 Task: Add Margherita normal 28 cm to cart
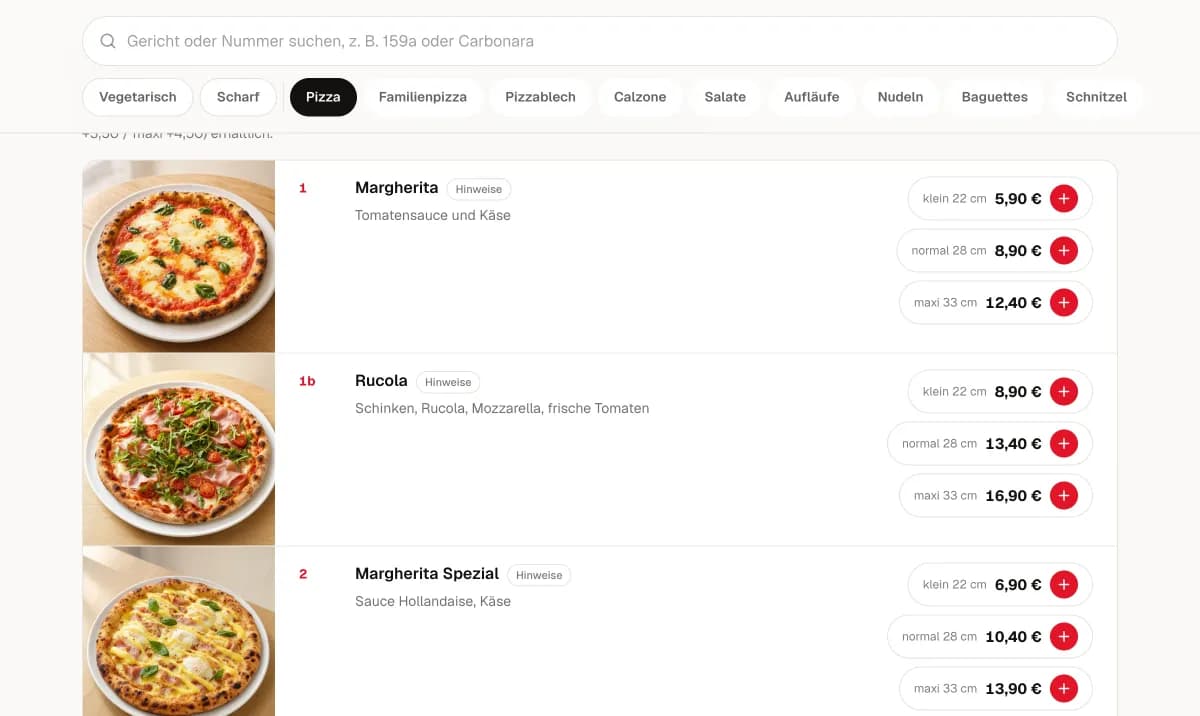pos(1064,251)
